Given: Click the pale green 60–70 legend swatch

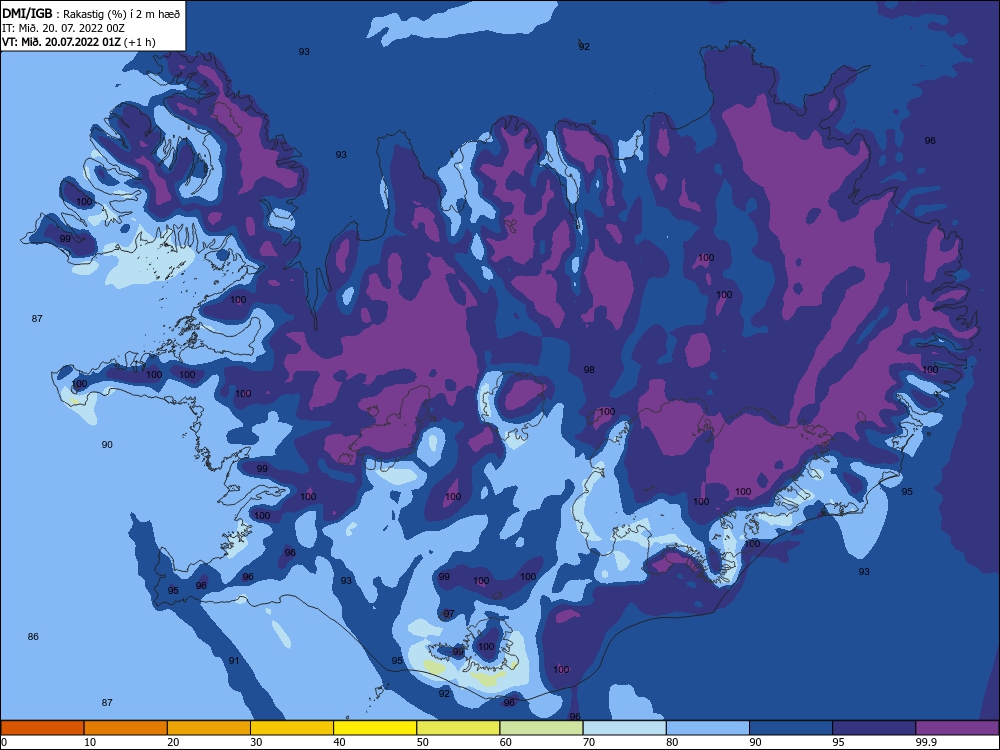Looking at the screenshot, I should [541, 728].
